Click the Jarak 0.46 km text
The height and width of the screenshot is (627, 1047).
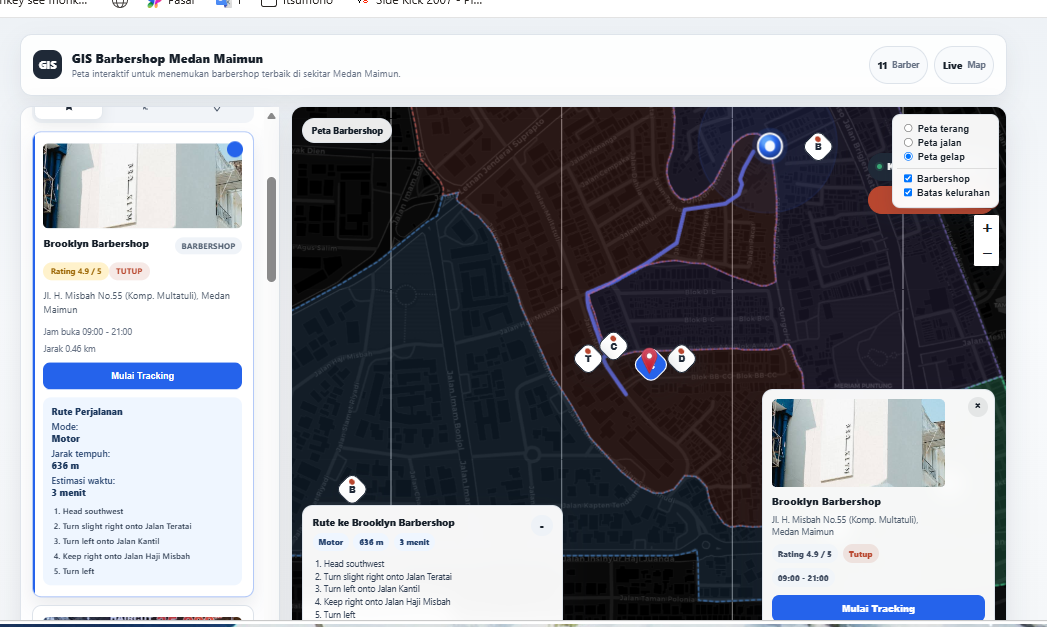click(x=69, y=349)
